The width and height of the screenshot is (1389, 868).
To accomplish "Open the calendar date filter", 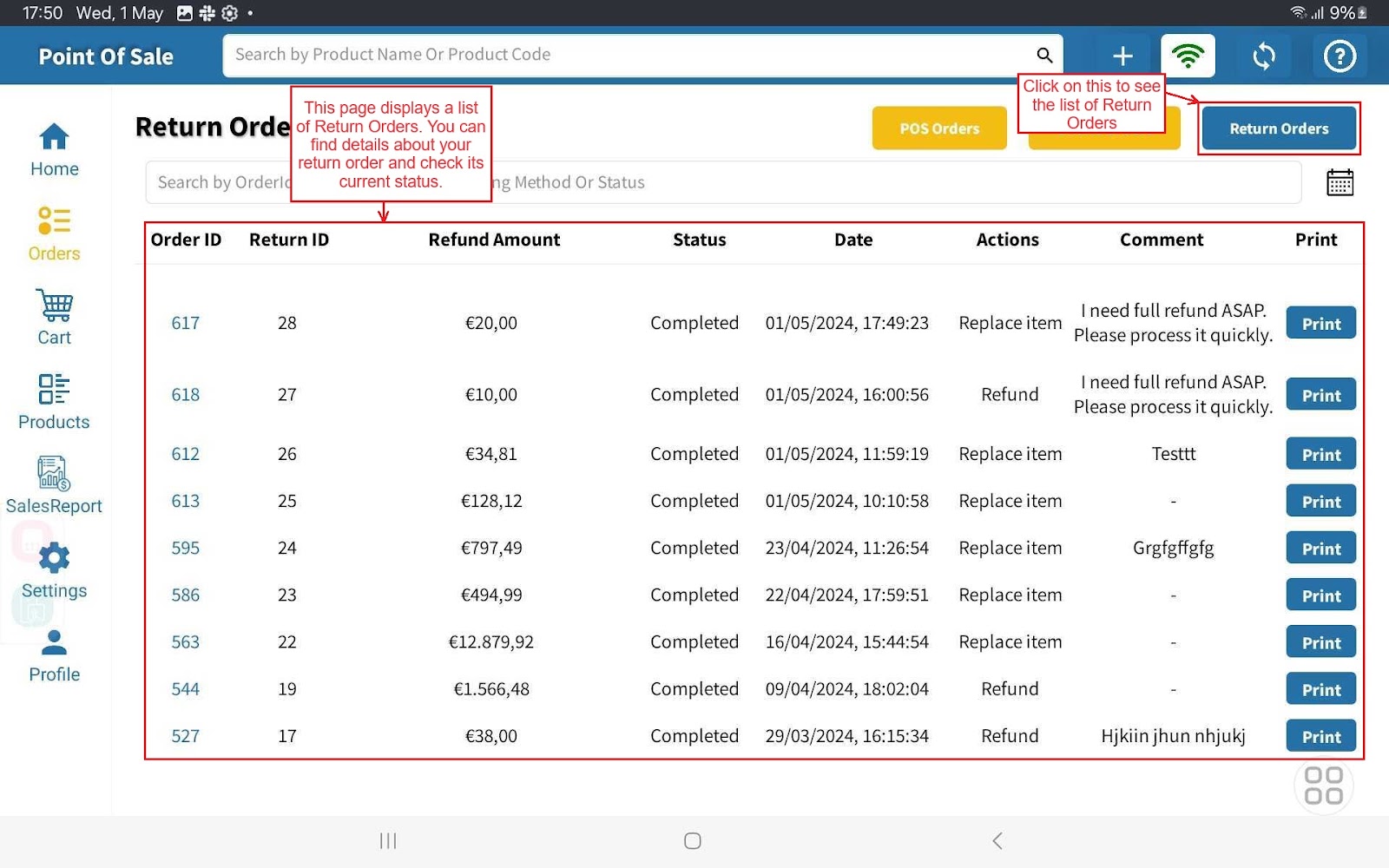I will 1340,182.
